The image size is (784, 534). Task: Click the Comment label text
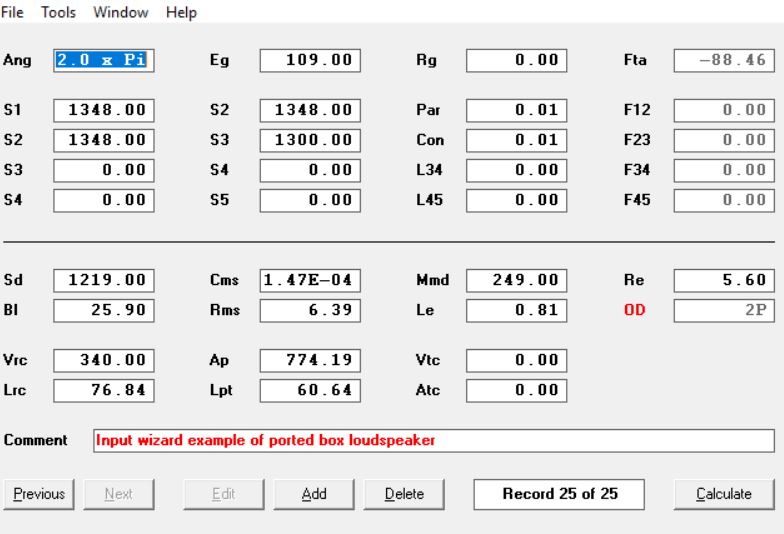[35, 440]
